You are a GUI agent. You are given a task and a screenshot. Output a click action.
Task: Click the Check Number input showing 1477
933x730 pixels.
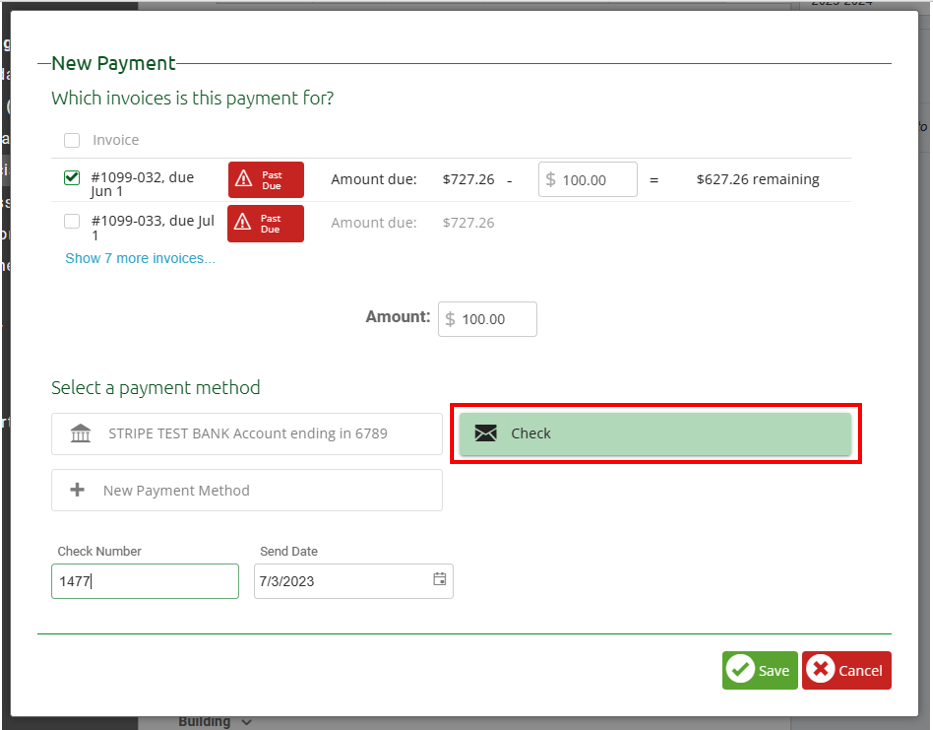pyautogui.click(x=144, y=581)
